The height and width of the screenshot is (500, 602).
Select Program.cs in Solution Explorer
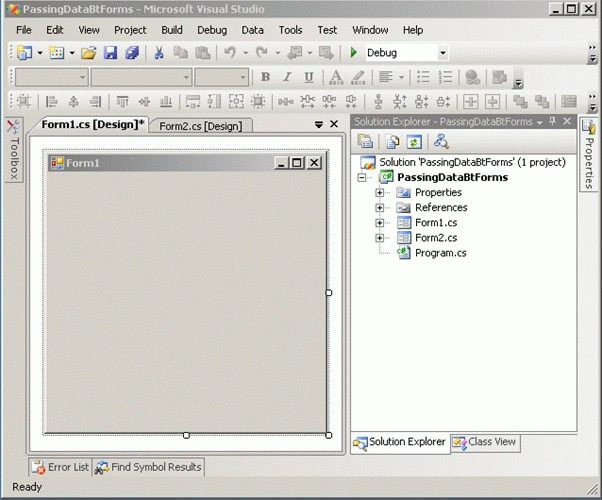coord(441,253)
